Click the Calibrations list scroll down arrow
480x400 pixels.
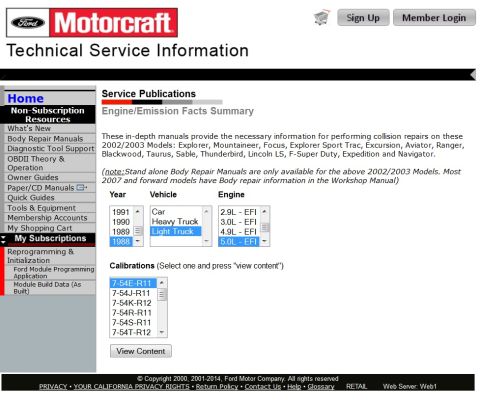[162, 332]
